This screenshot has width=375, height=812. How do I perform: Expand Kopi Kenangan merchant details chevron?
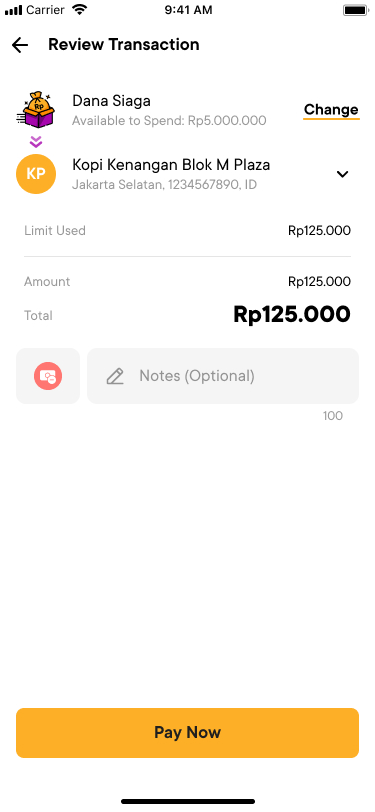pyautogui.click(x=342, y=175)
